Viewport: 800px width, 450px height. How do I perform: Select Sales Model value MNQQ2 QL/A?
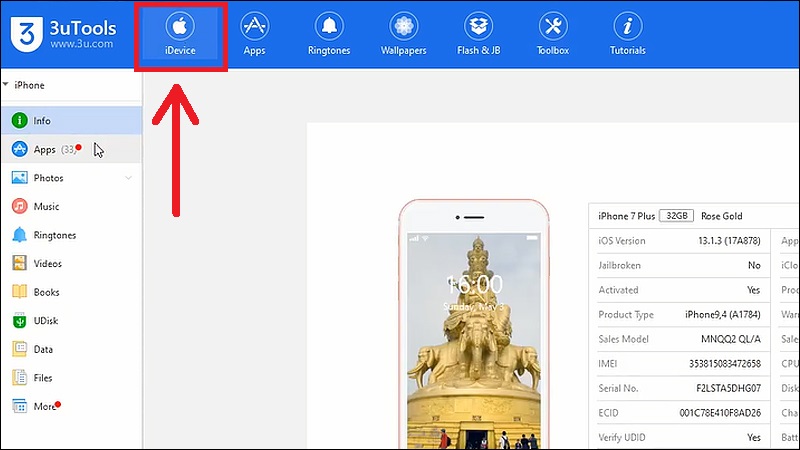[x=731, y=339]
